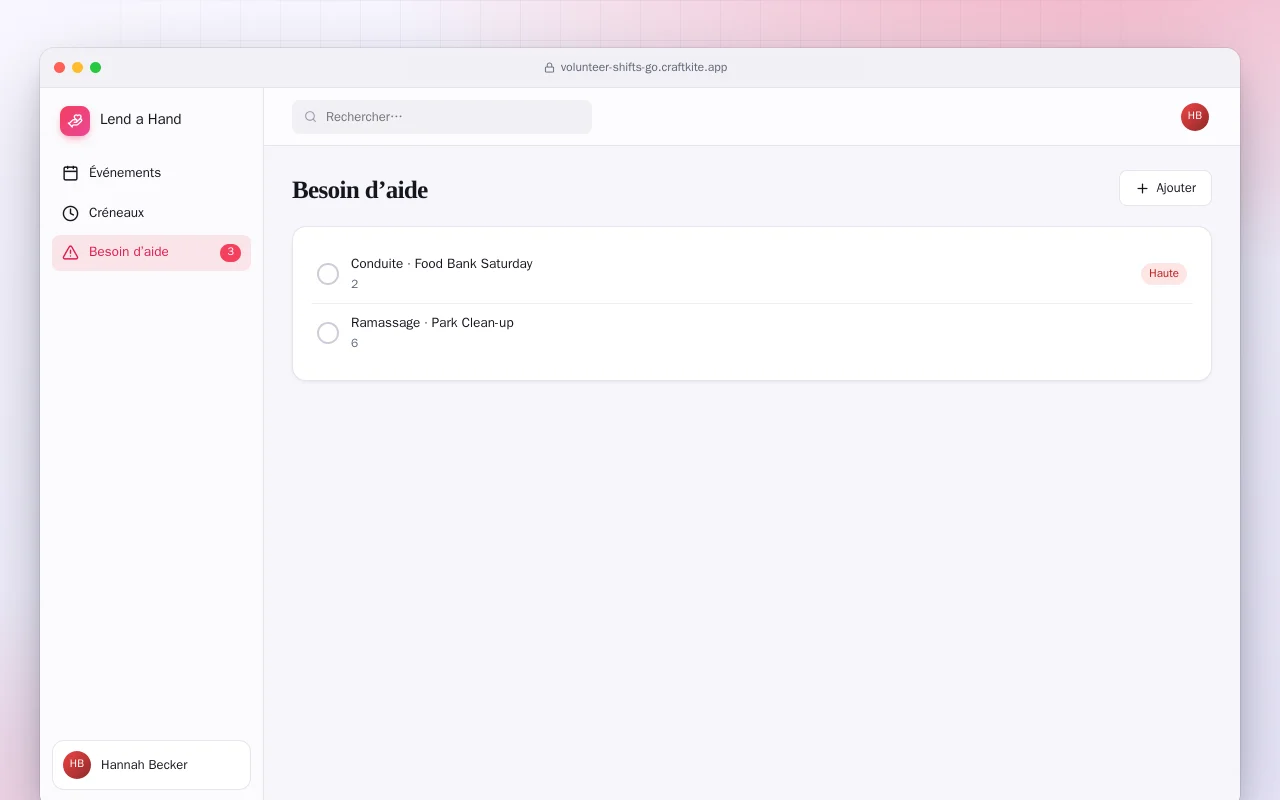Click the magnifier icon in search bar

coord(311,117)
